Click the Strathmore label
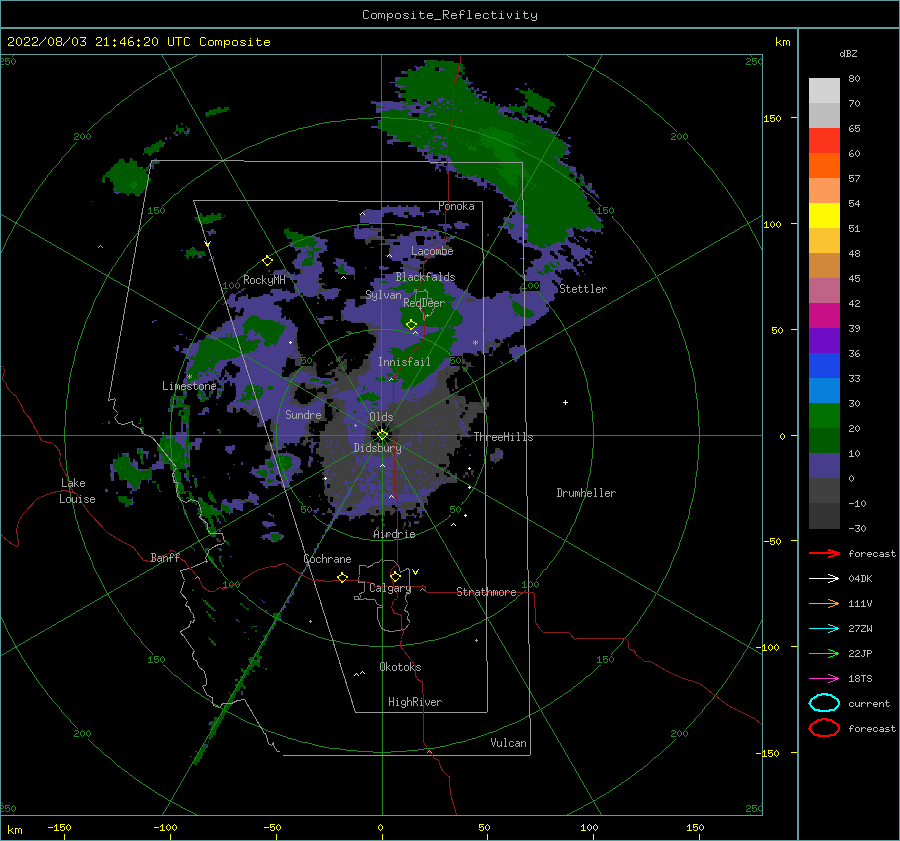 click(486, 592)
